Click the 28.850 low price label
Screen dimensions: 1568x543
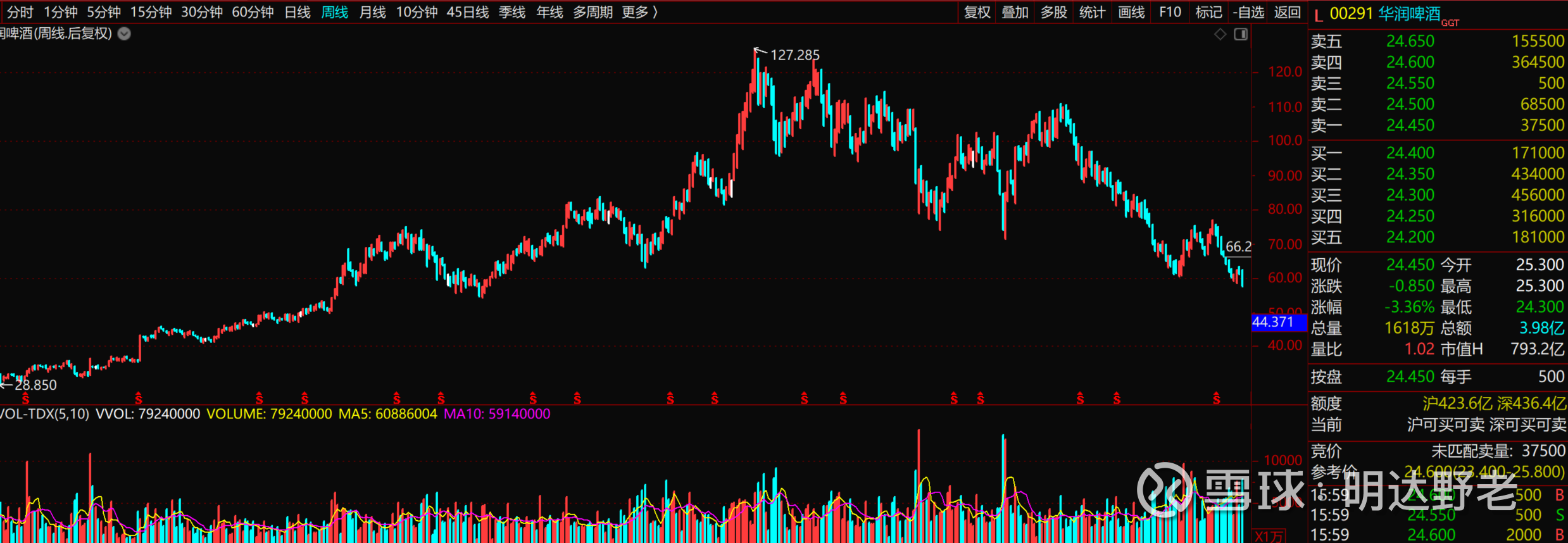pos(35,385)
